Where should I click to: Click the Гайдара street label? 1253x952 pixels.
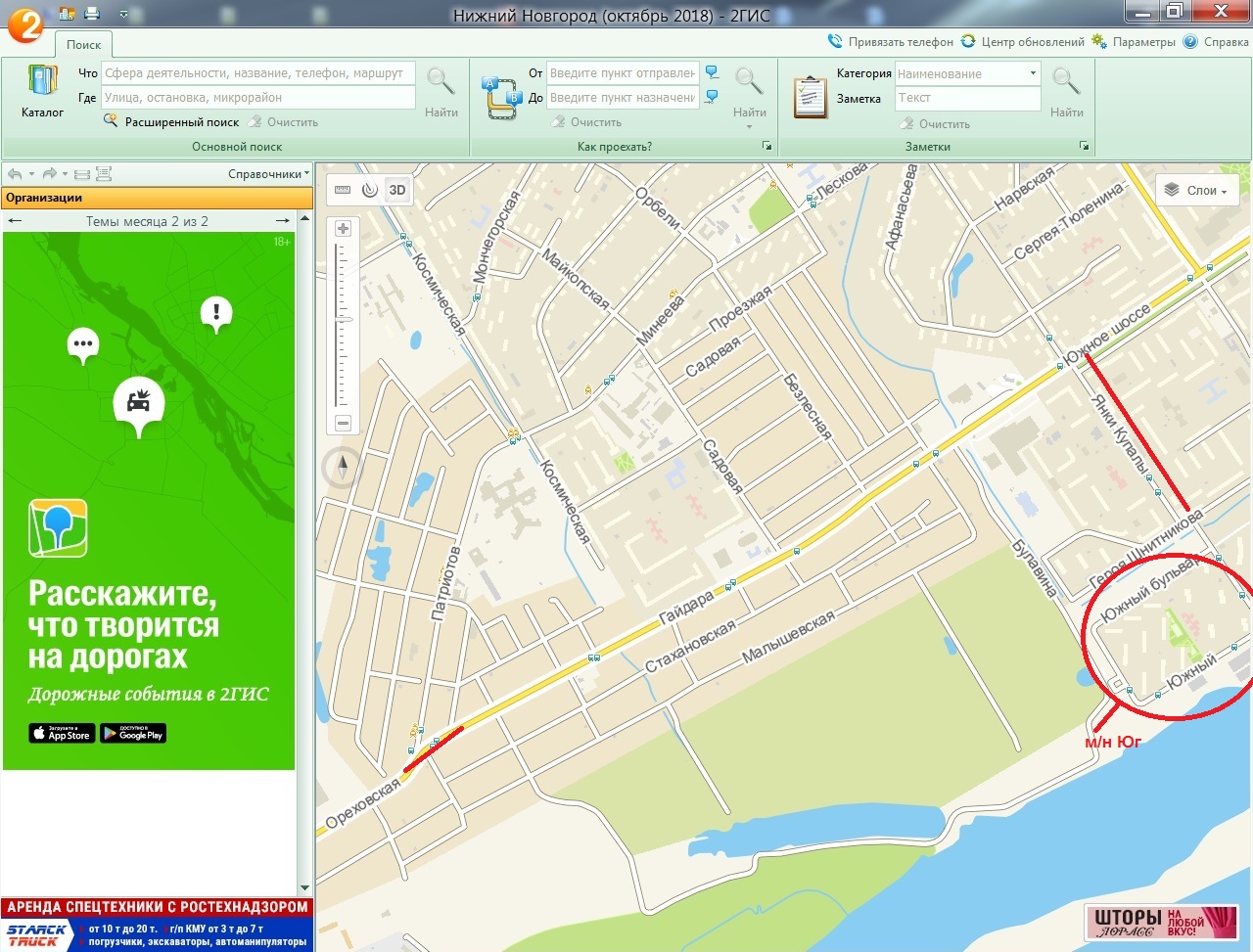[687, 609]
